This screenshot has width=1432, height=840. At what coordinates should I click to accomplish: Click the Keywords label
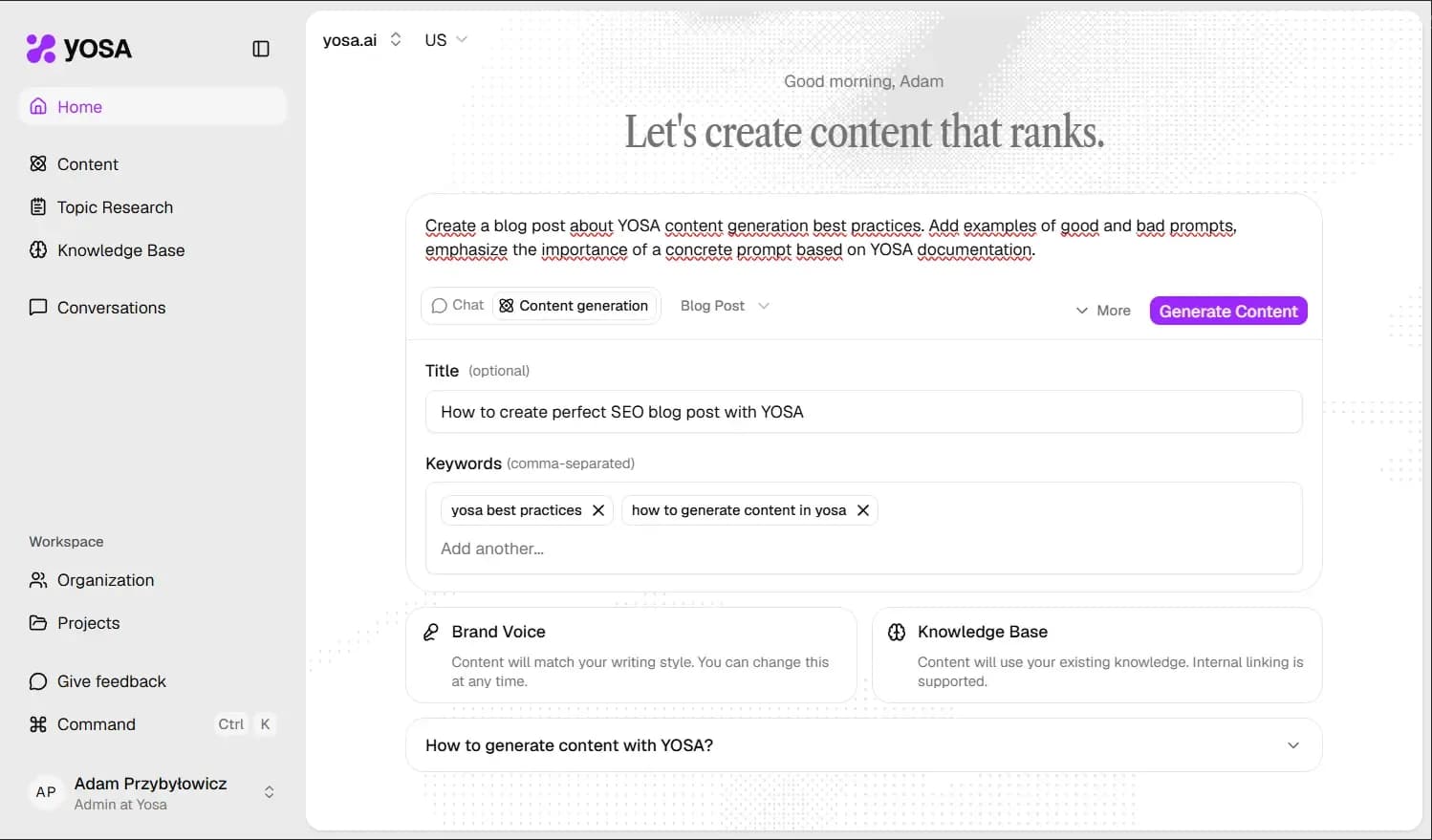[x=464, y=463]
